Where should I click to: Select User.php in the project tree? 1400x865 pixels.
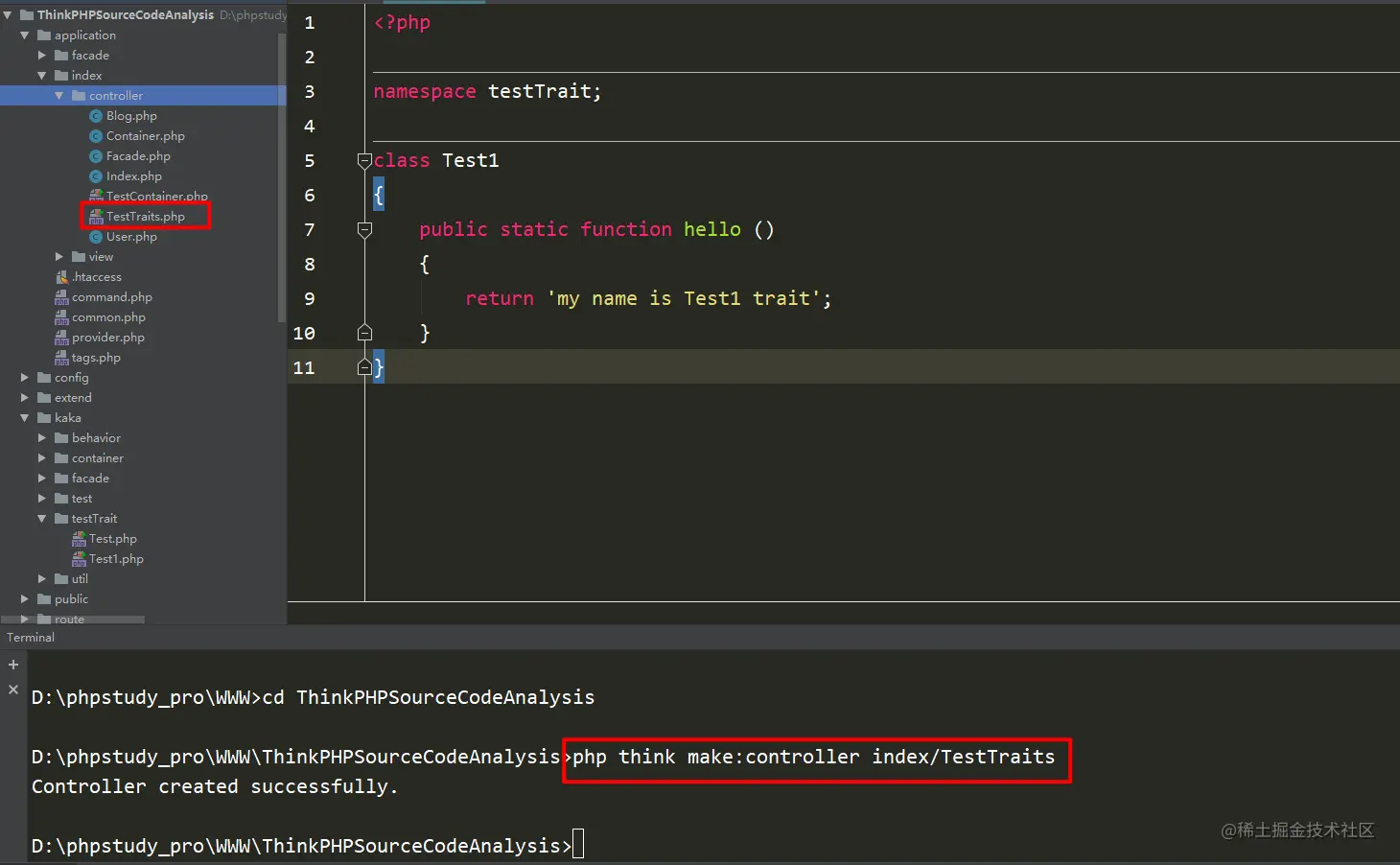coord(131,237)
